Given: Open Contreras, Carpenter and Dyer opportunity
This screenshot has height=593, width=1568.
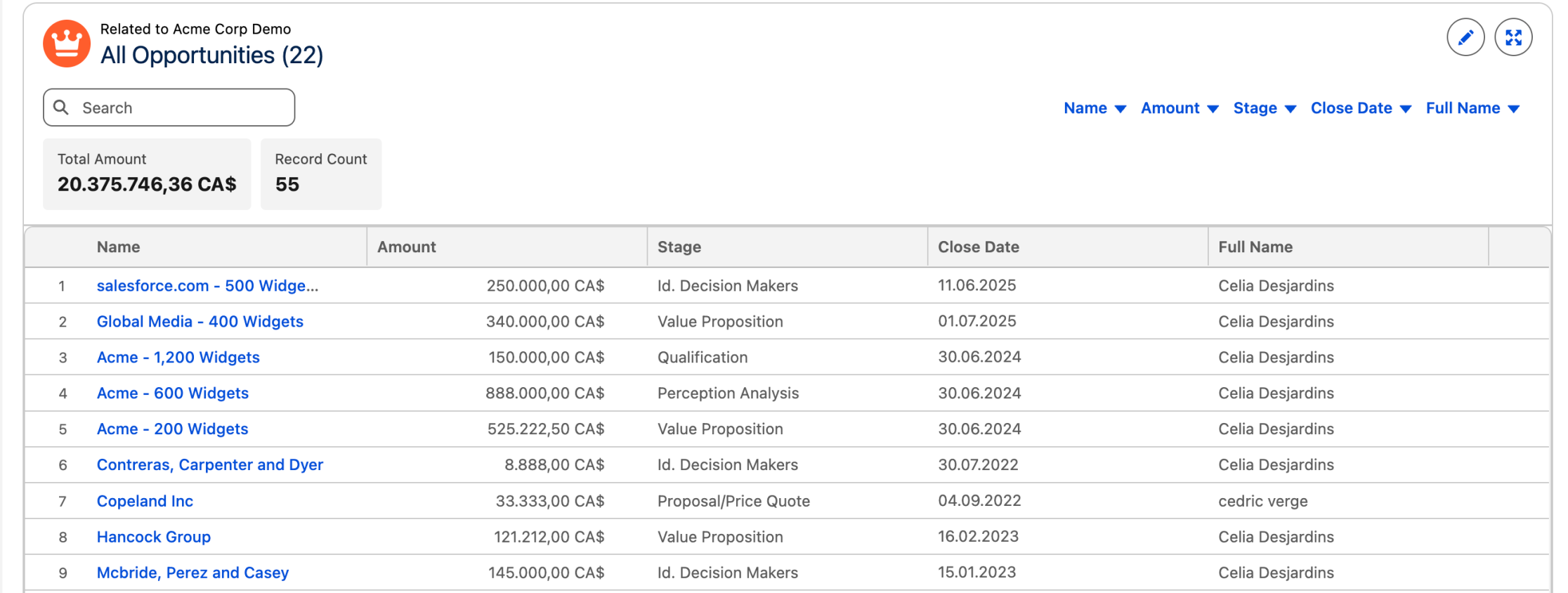Looking at the screenshot, I should click(210, 465).
